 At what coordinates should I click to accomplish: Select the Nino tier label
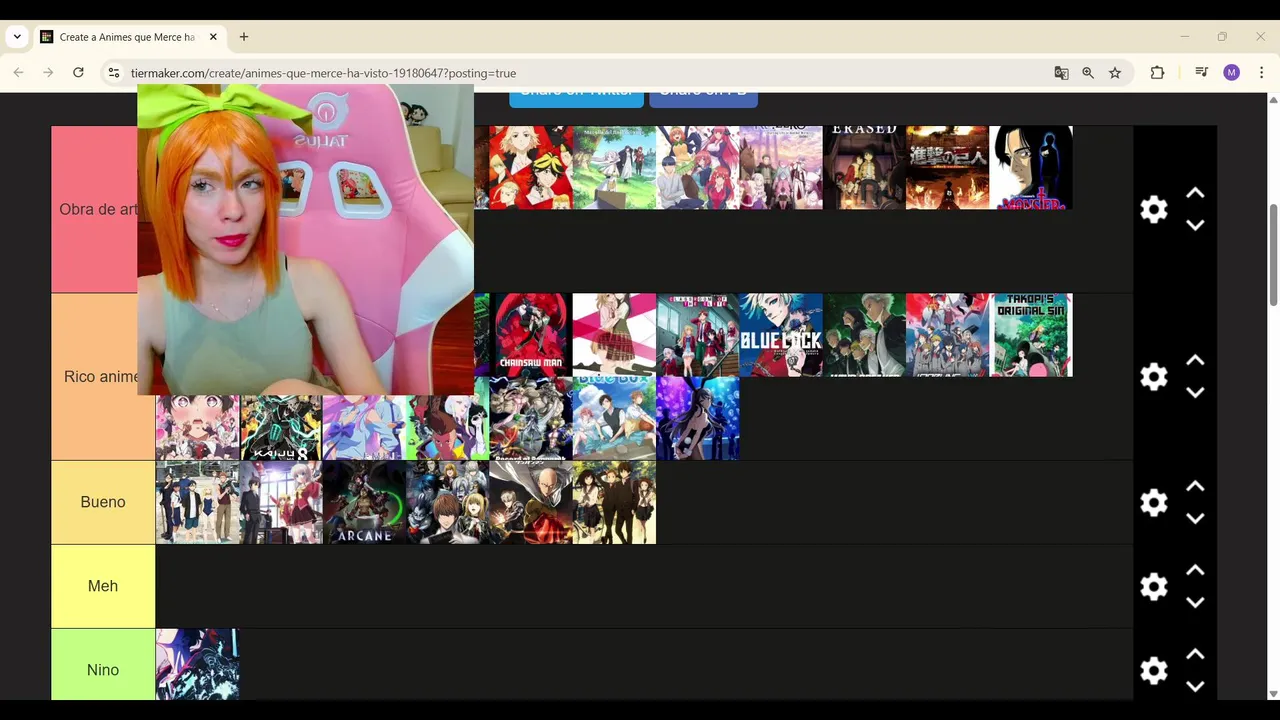(x=103, y=670)
